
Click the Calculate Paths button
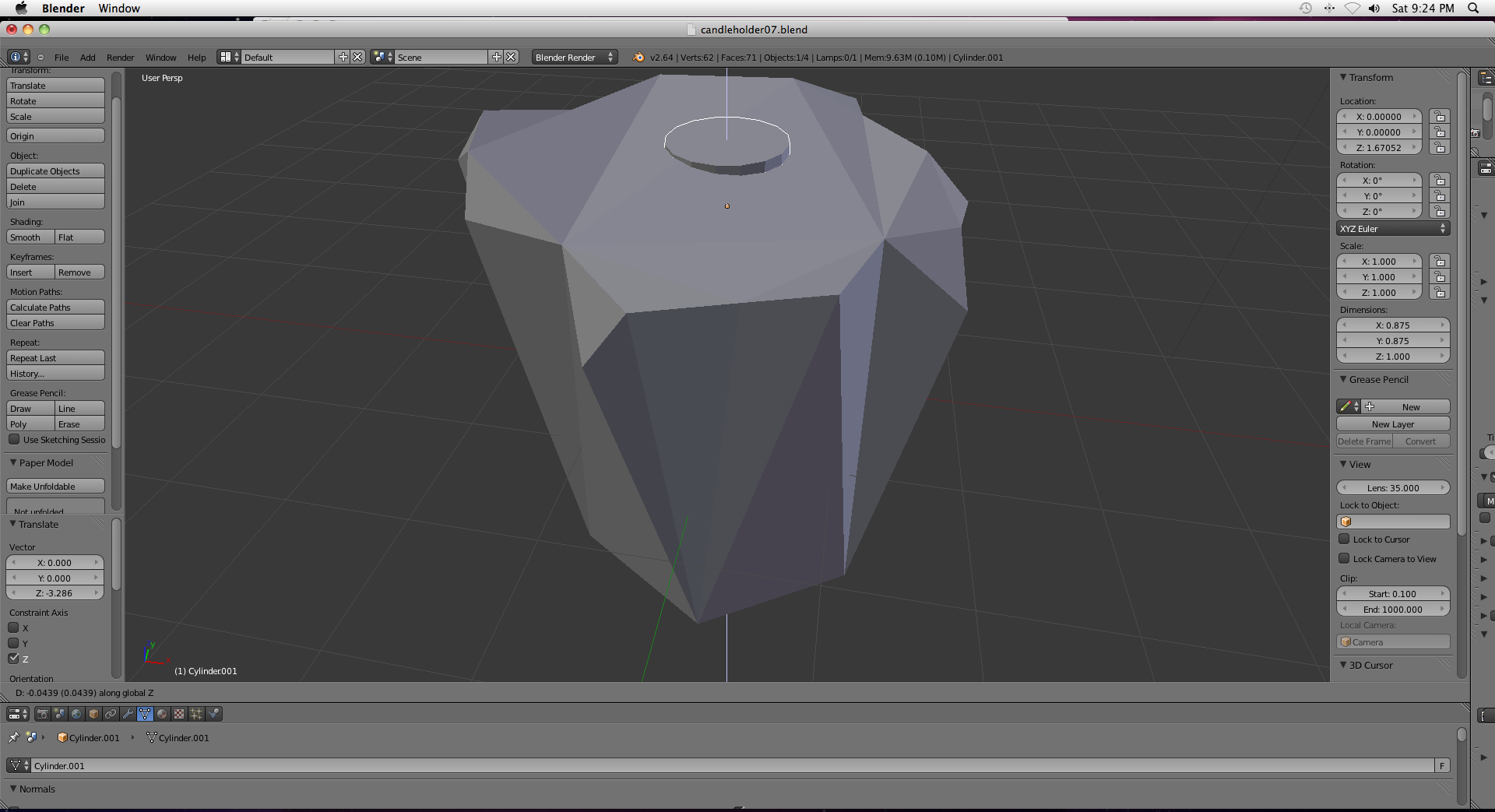point(55,308)
